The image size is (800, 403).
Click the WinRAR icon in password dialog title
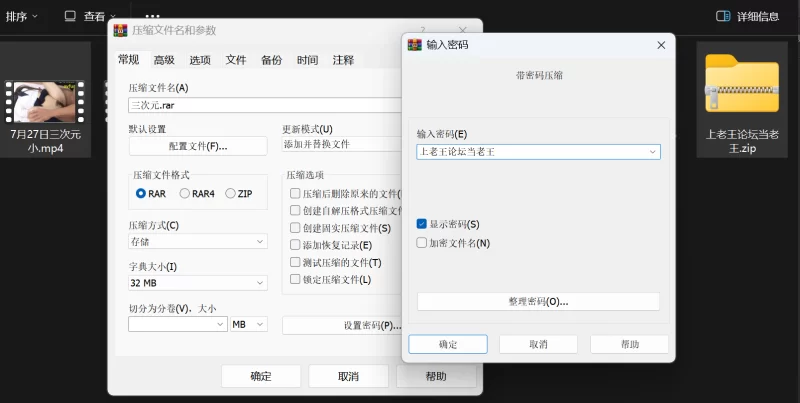[415, 45]
